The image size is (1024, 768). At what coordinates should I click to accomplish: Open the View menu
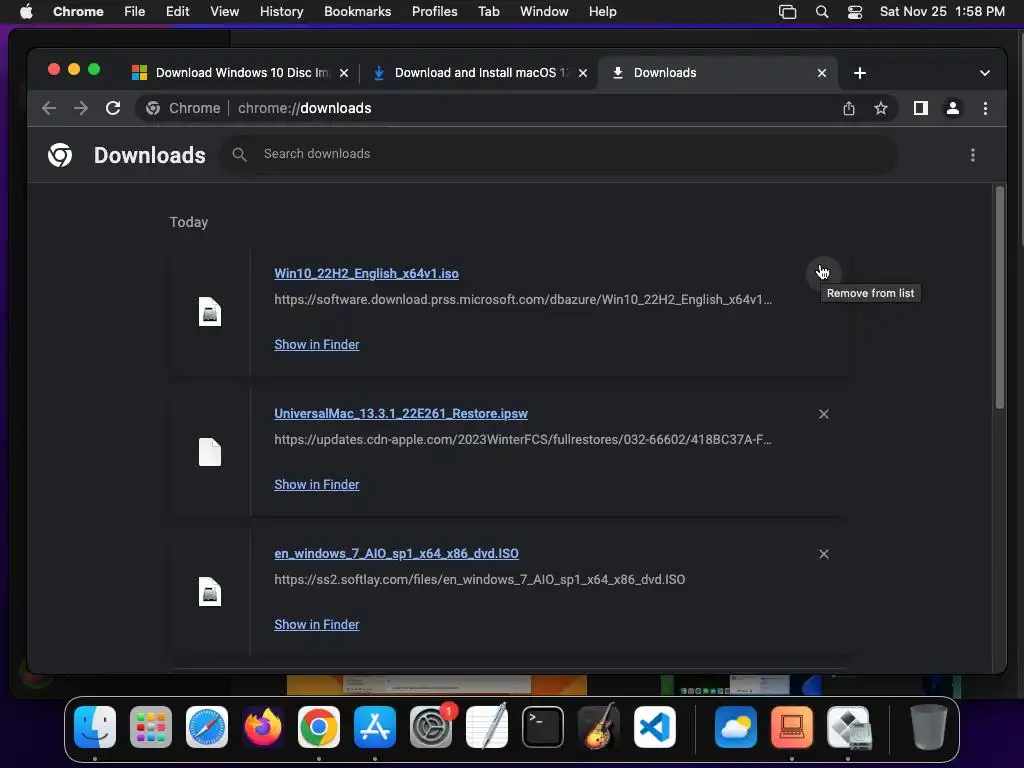coord(224,12)
